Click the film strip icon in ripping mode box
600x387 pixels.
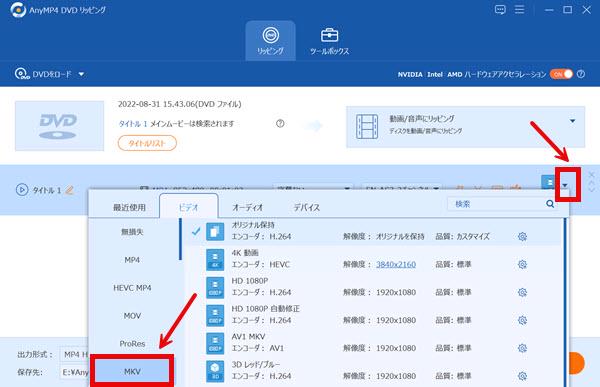tap(367, 126)
